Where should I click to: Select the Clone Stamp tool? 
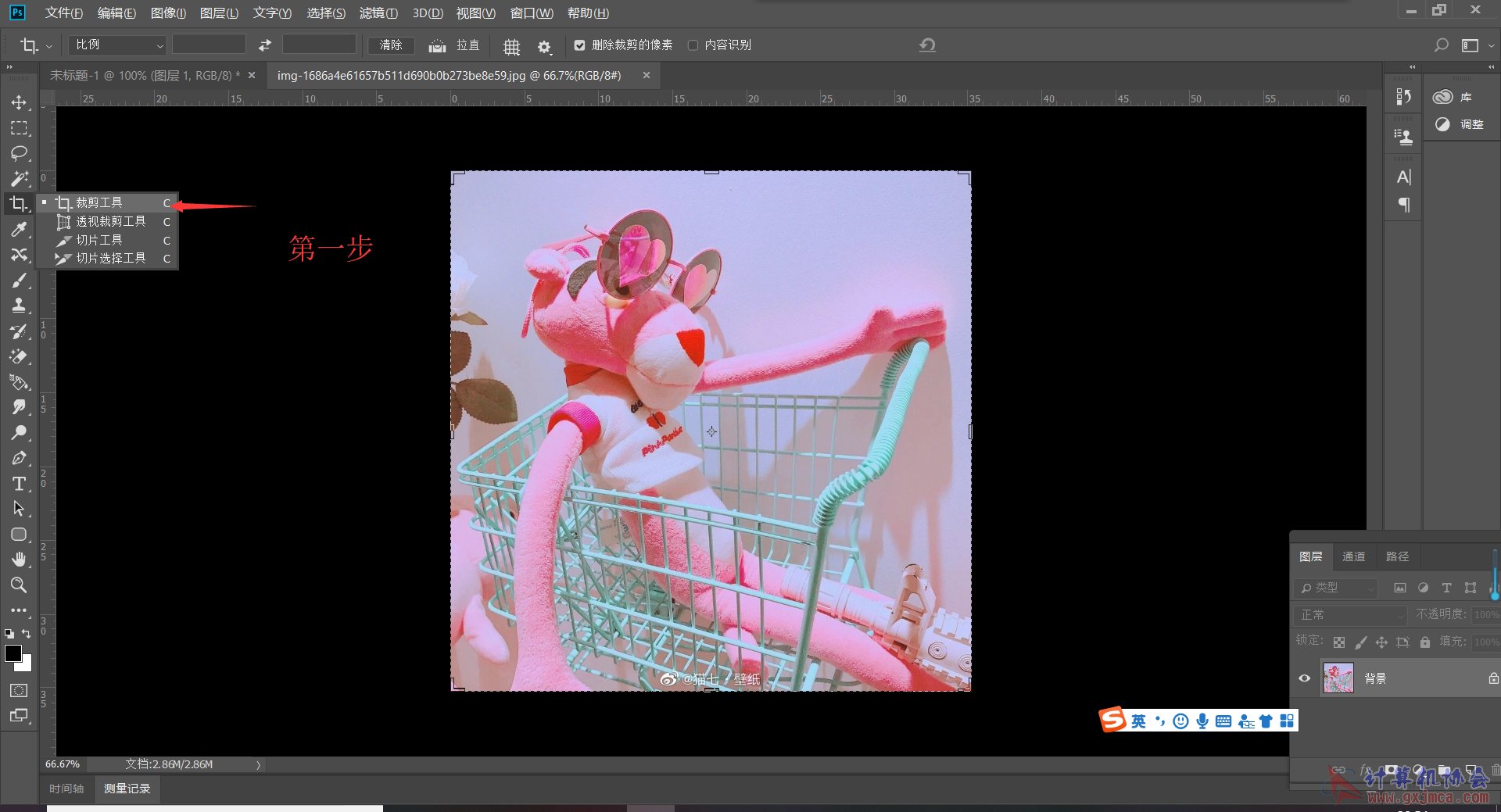click(x=19, y=306)
